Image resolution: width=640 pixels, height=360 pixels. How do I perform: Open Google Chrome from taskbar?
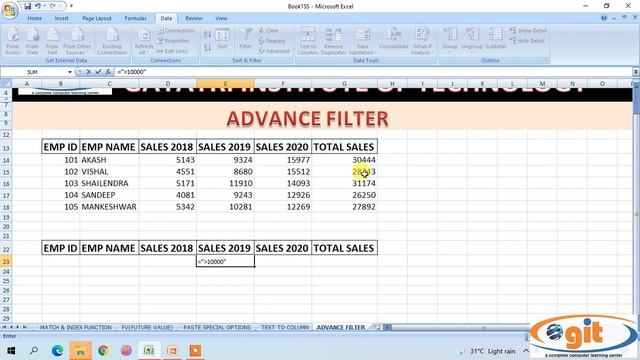(x=103, y=351)
